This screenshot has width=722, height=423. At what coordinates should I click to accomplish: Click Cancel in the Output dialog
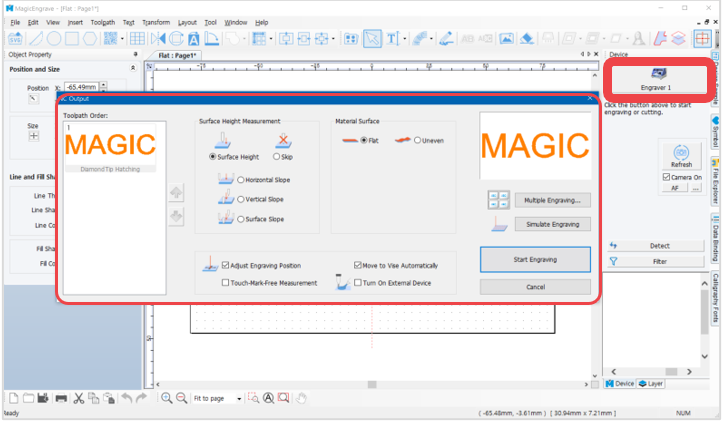click(535, 287)
